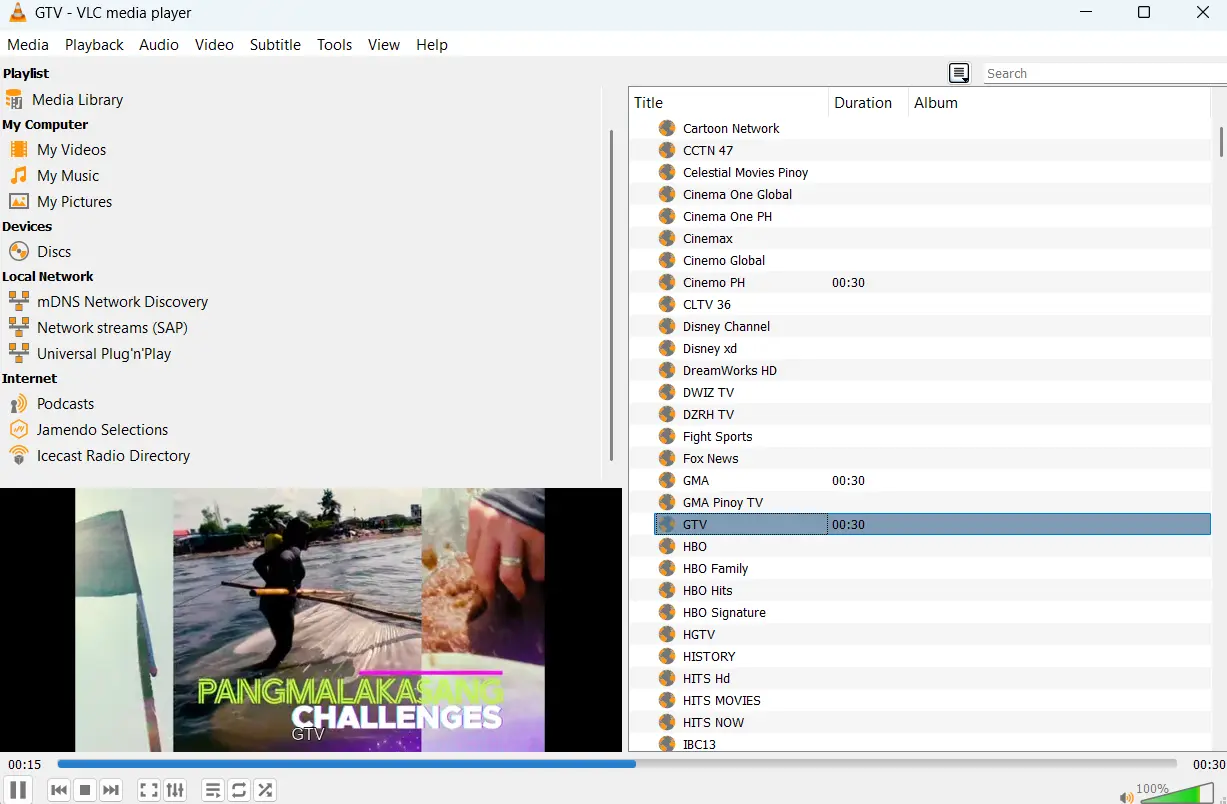This screenshot has width=1227, height=804.
Task: Click globe icon beside DZRH TV
Action: click(667, 414)
